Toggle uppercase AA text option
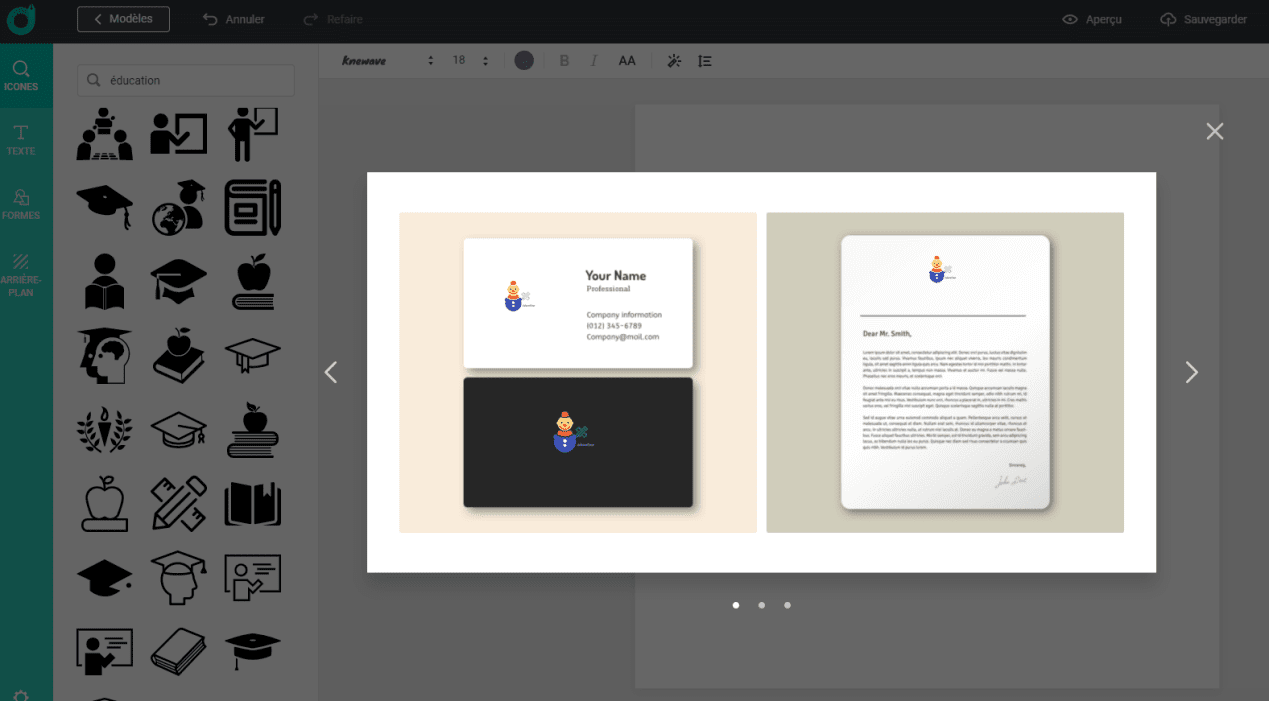1269x701 pixels. [x=627, y=61]
